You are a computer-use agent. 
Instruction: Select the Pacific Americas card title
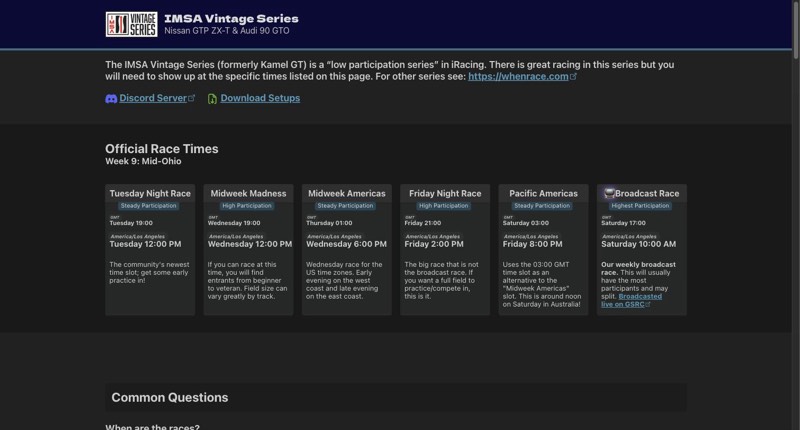click(543, 193)
